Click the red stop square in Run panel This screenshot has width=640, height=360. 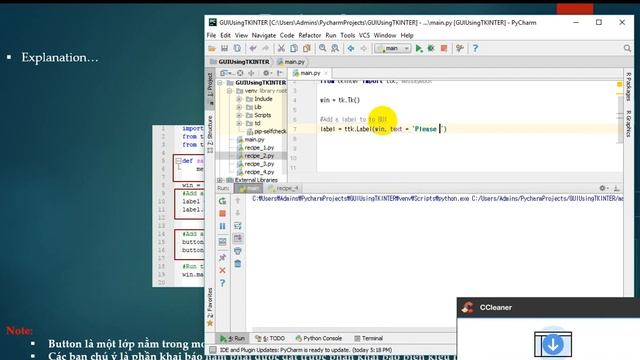coord(222,213)
